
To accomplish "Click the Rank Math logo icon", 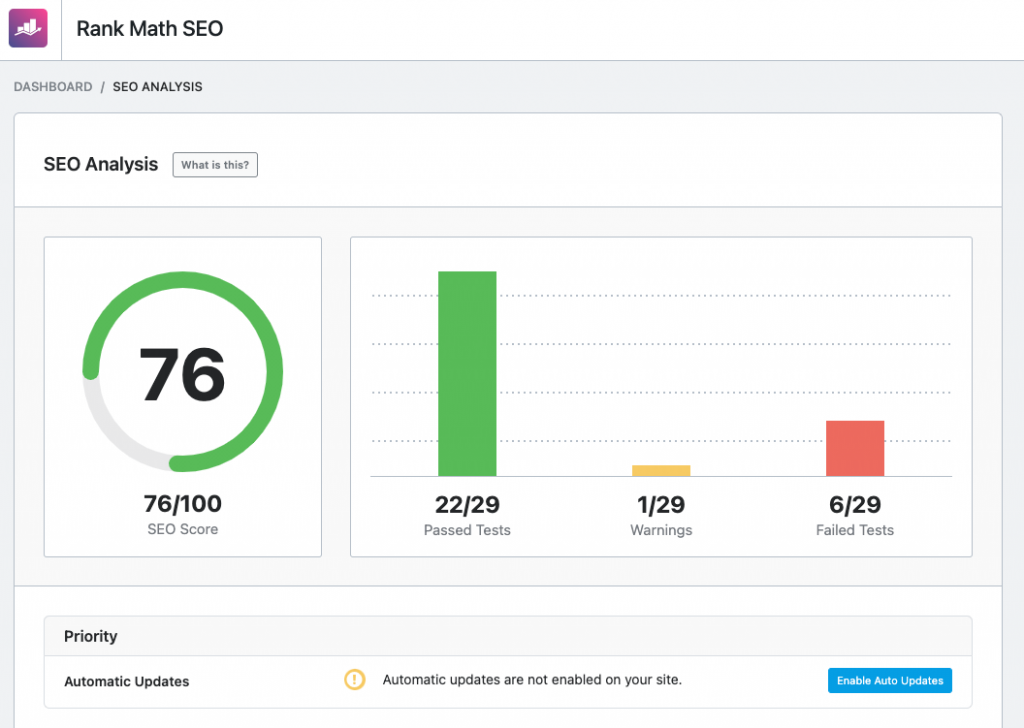I will click(x=28, y=28).
